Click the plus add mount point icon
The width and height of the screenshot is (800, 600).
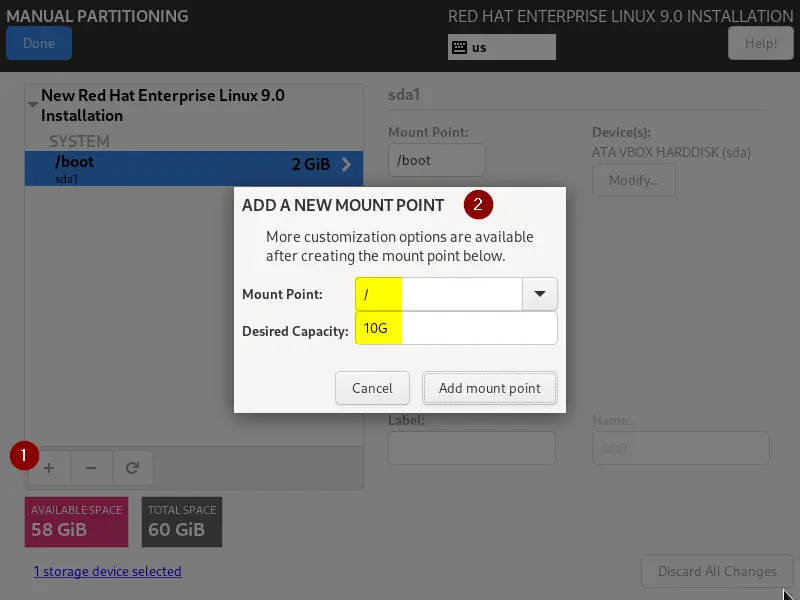coord(49,468)
